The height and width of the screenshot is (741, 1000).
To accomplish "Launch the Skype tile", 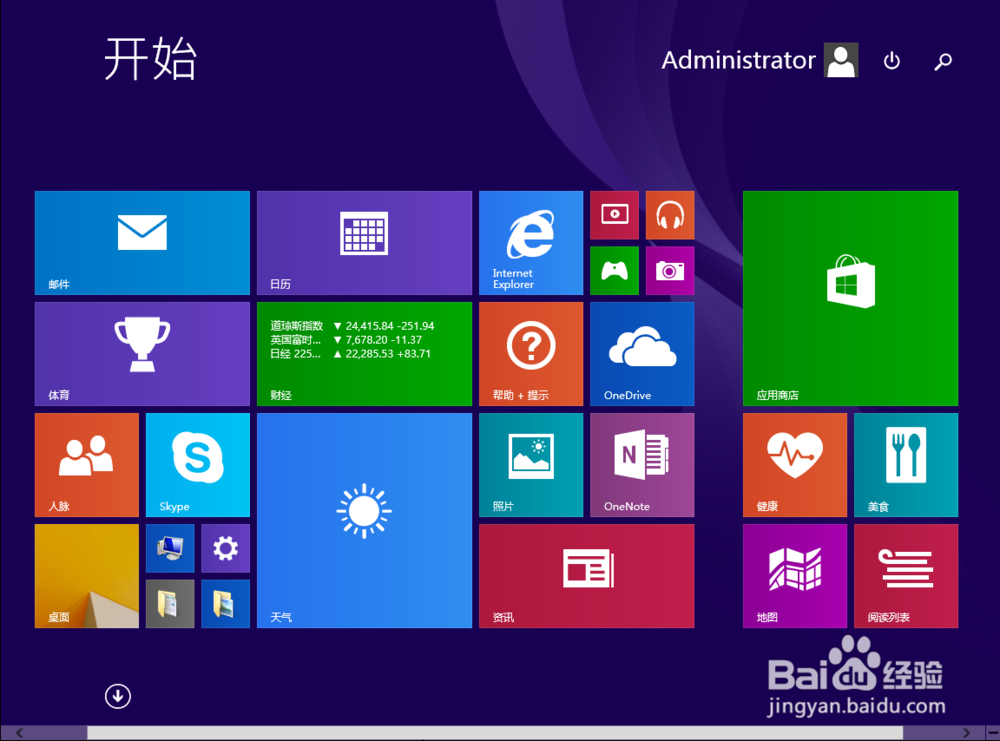I will click(198, 465).
